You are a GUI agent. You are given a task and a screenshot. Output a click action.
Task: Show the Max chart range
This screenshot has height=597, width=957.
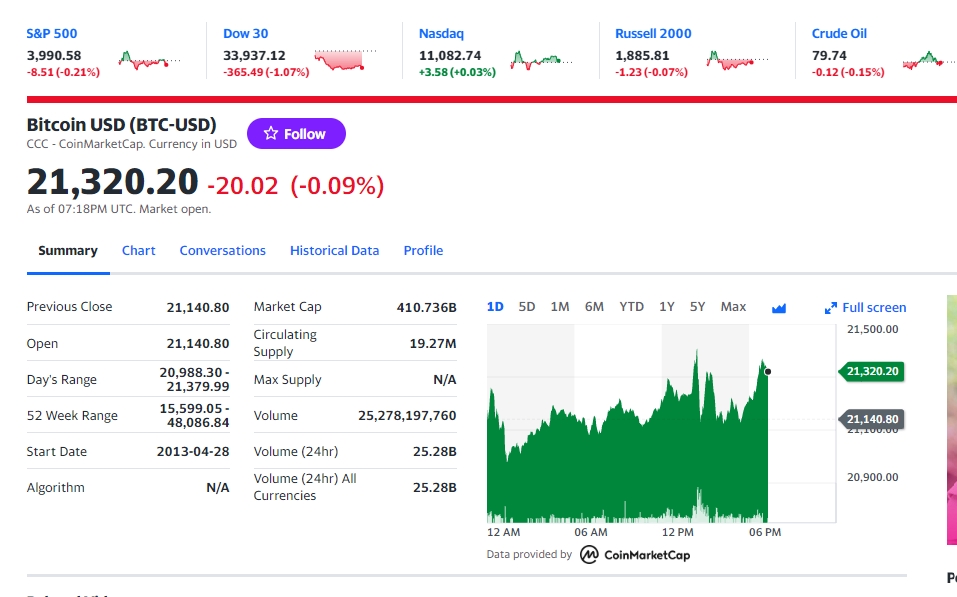point(733,307)
